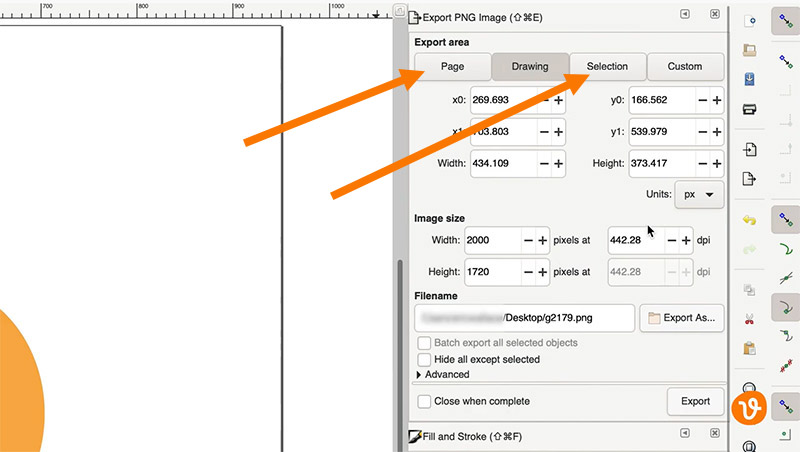This screenshot has height=452, width=800.
Task: Click the folder icon in Export As button
Action: pos(654,318)
